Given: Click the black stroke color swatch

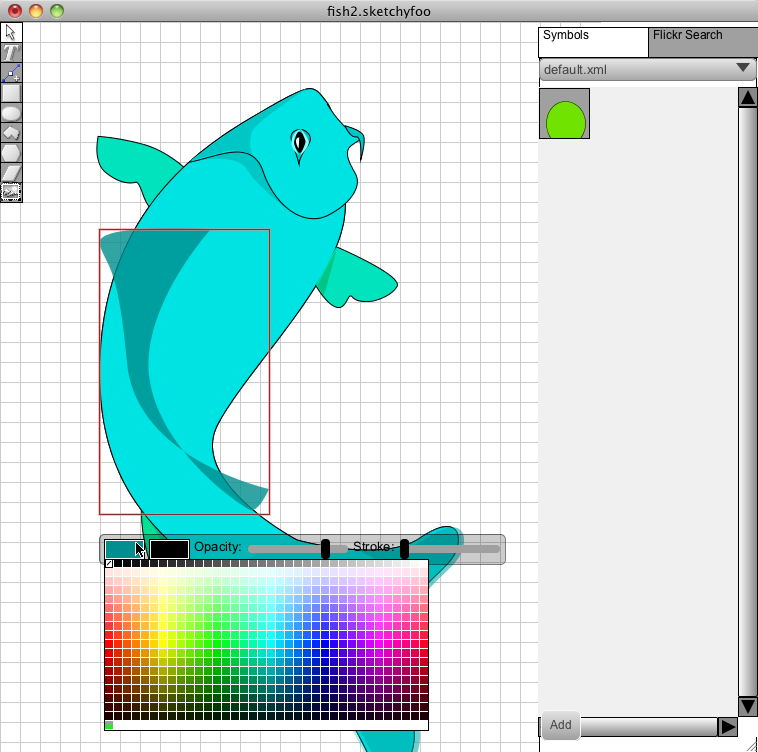Looking at the screenshot, I should (x=169, y=549).
